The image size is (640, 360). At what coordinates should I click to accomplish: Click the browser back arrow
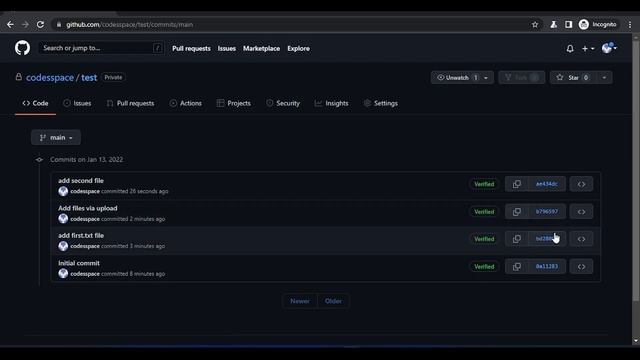(10, 24)
